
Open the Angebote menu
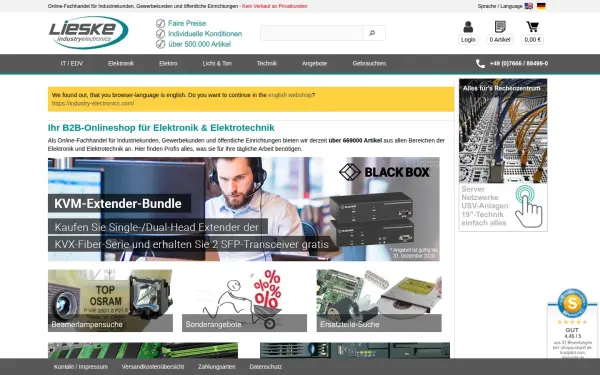click(x=315, y=64)
